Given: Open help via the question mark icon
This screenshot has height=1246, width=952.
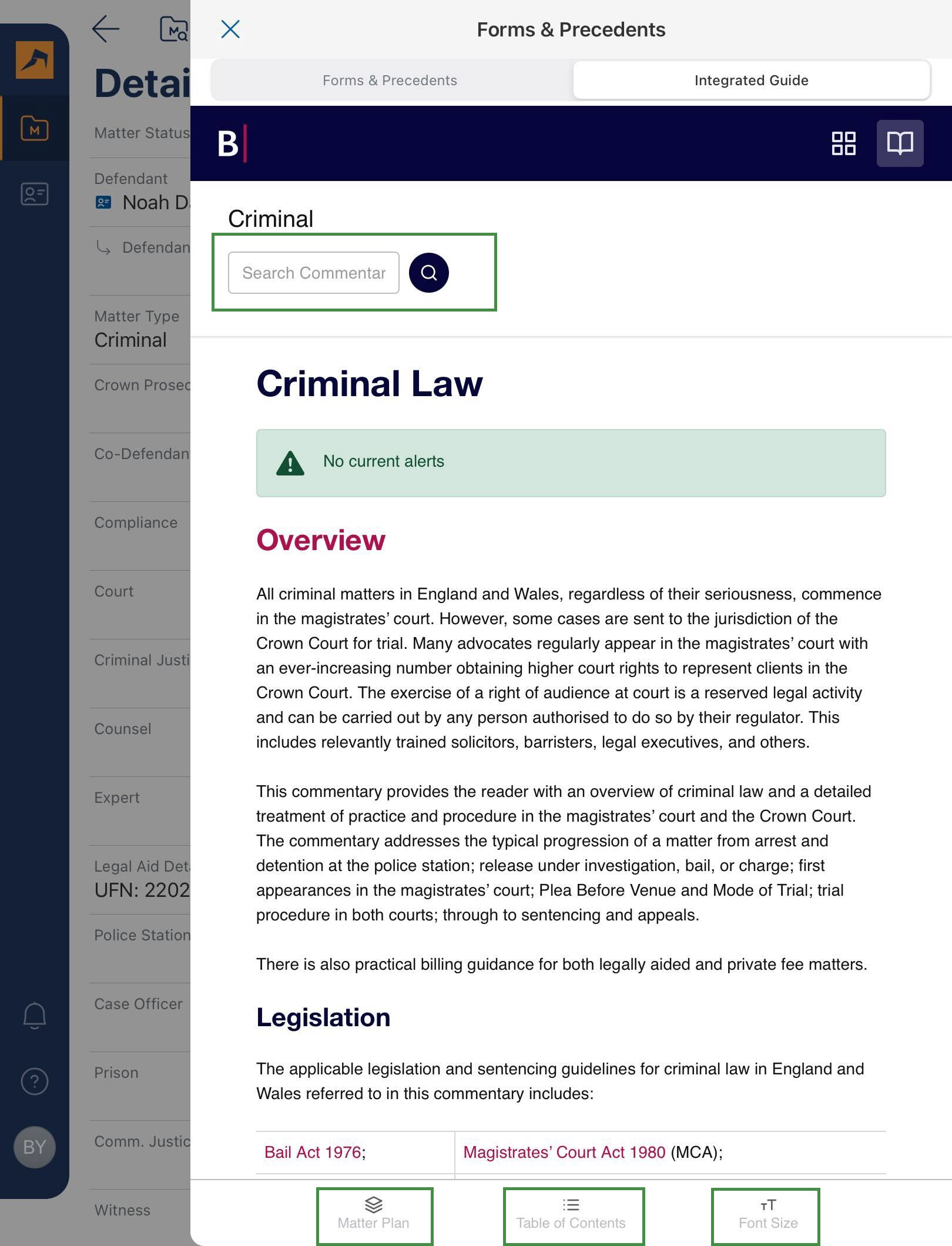Looking at the screenshot, I should click(x=35, y=1081).
